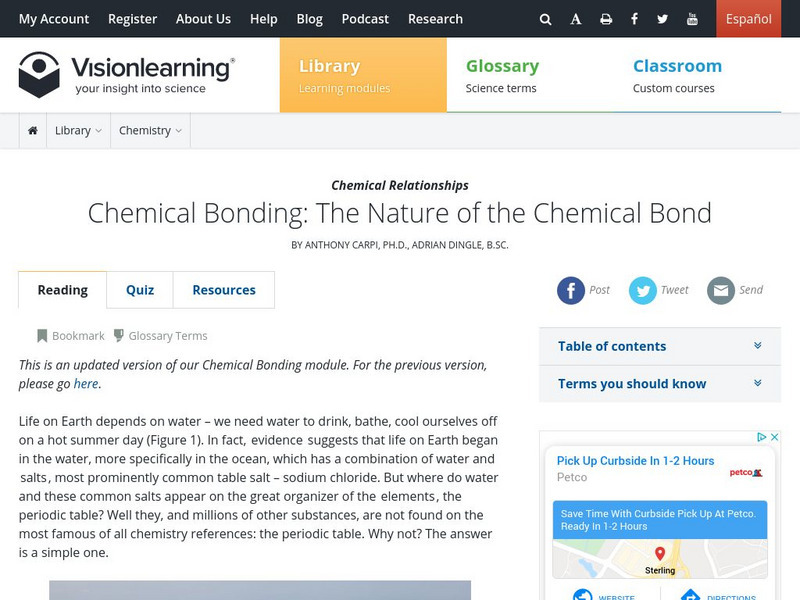Switch to the Resources tab

pos(224,290)
